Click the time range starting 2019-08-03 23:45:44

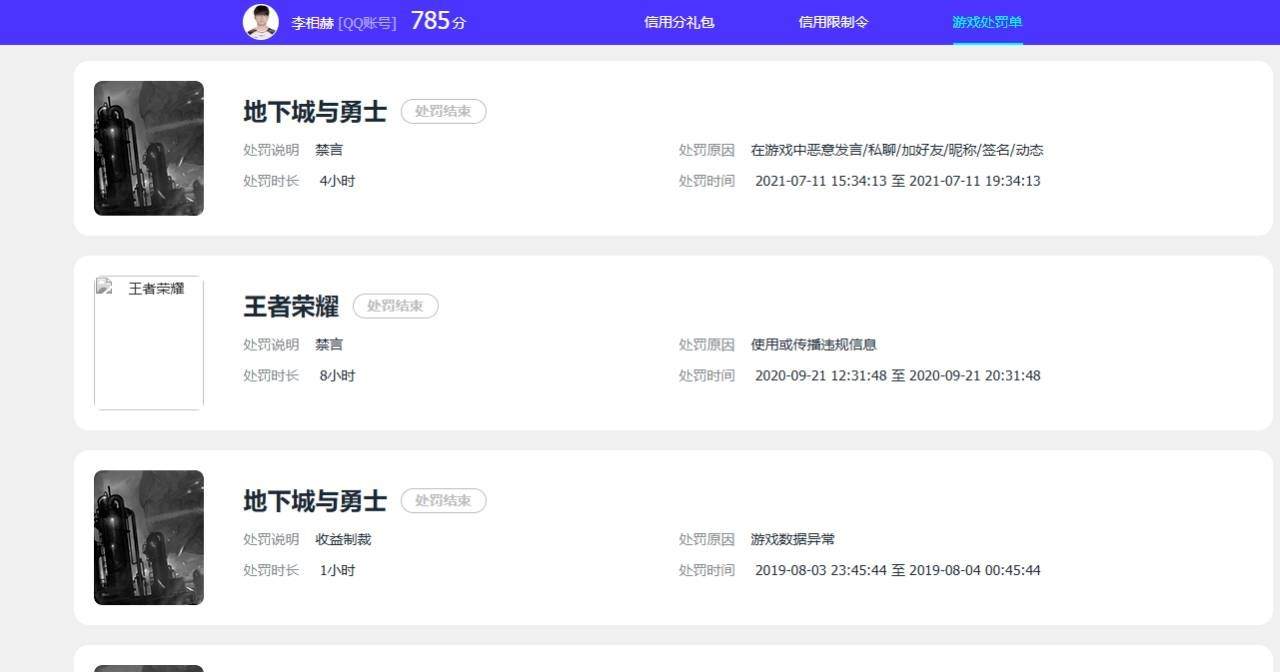(897, 570)
